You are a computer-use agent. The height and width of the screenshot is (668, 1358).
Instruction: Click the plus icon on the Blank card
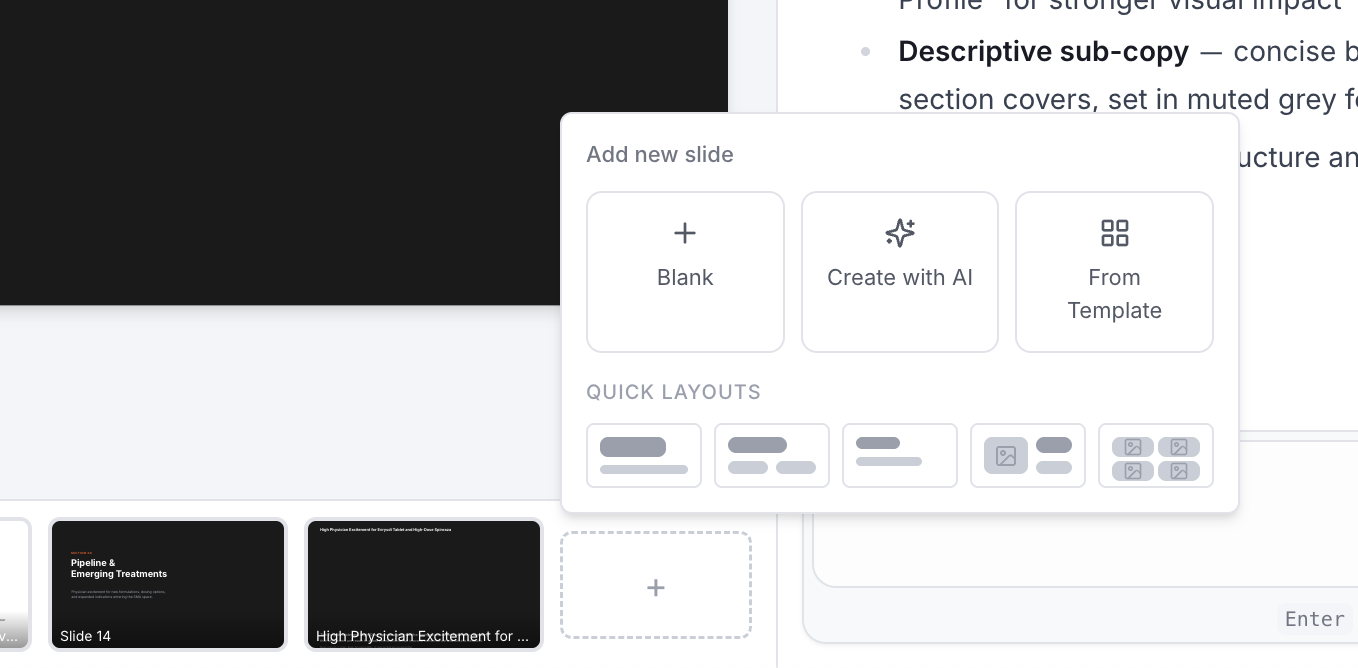(x=685, y=233)
